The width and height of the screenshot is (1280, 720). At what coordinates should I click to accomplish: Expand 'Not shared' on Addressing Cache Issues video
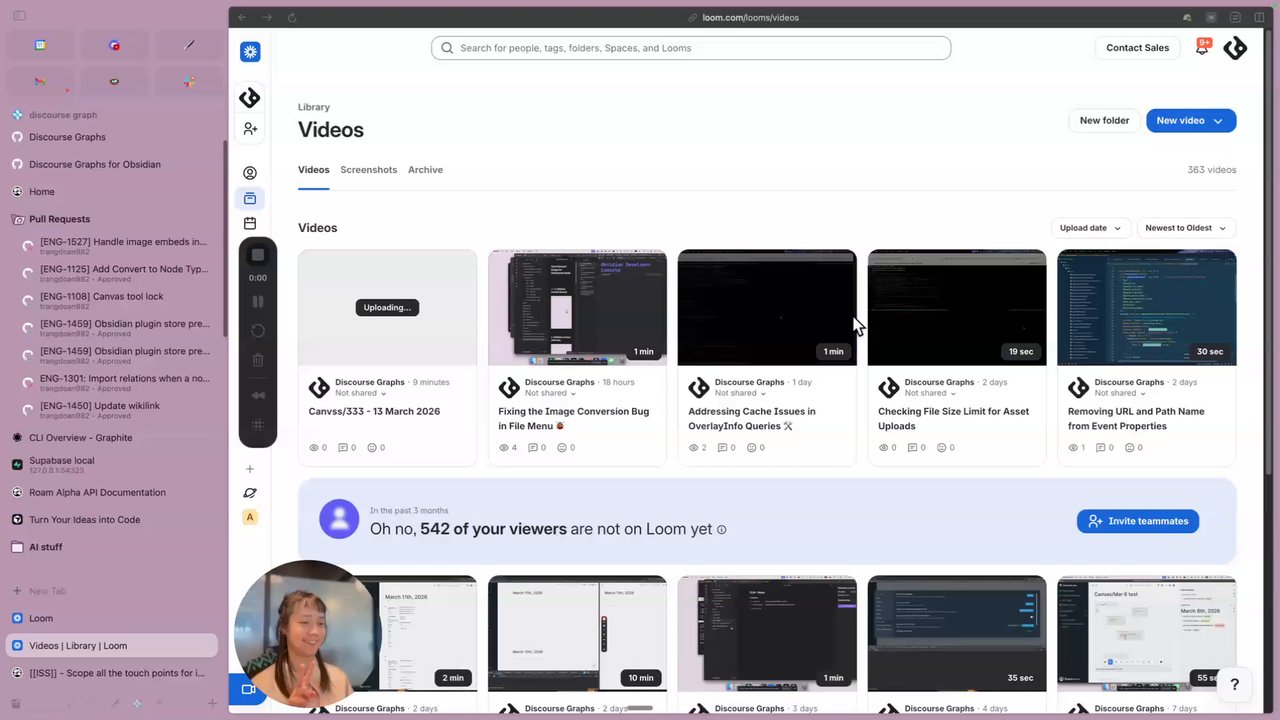740,393
